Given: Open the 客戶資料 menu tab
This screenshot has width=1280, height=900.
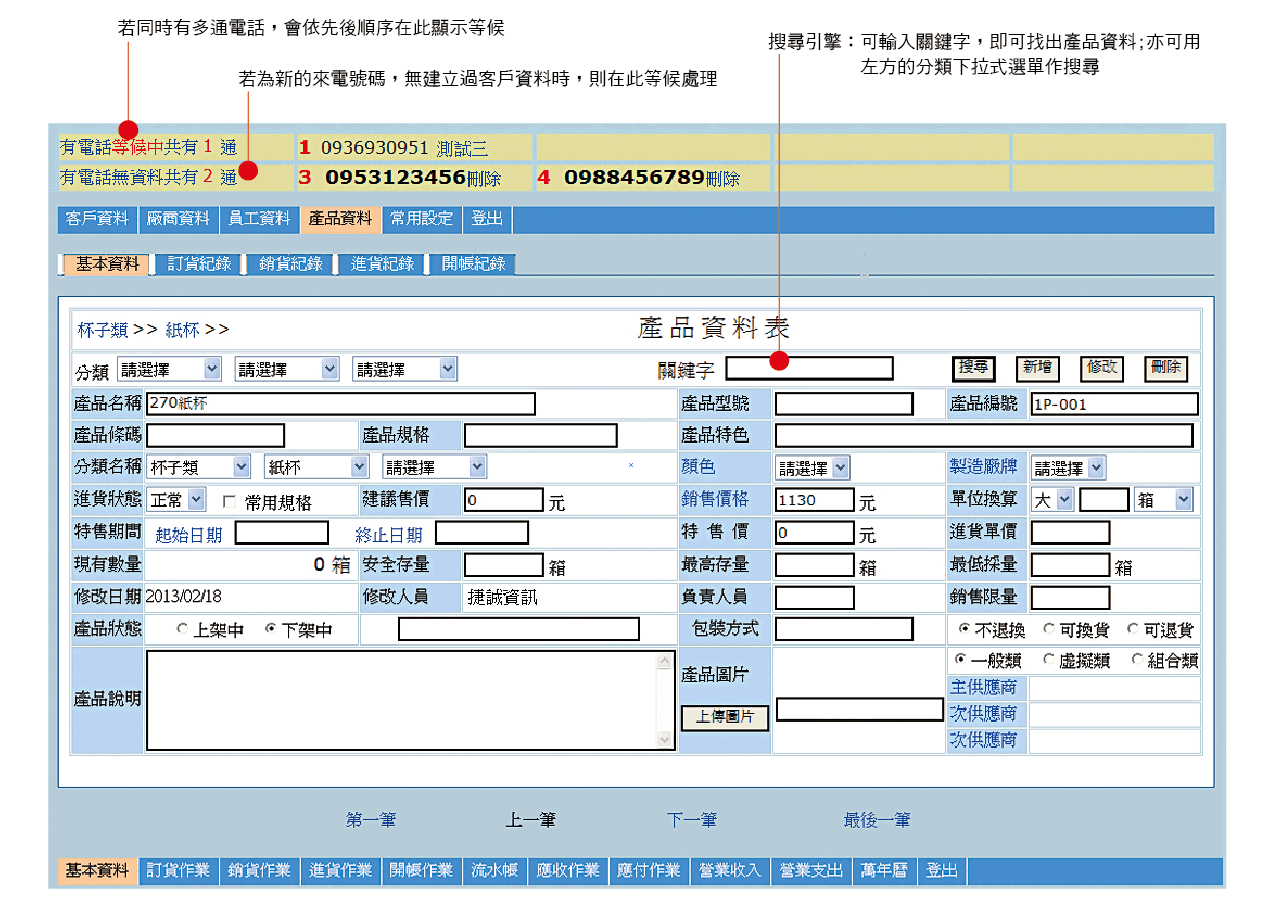Looking at the screenshot, I should point(97,218).
